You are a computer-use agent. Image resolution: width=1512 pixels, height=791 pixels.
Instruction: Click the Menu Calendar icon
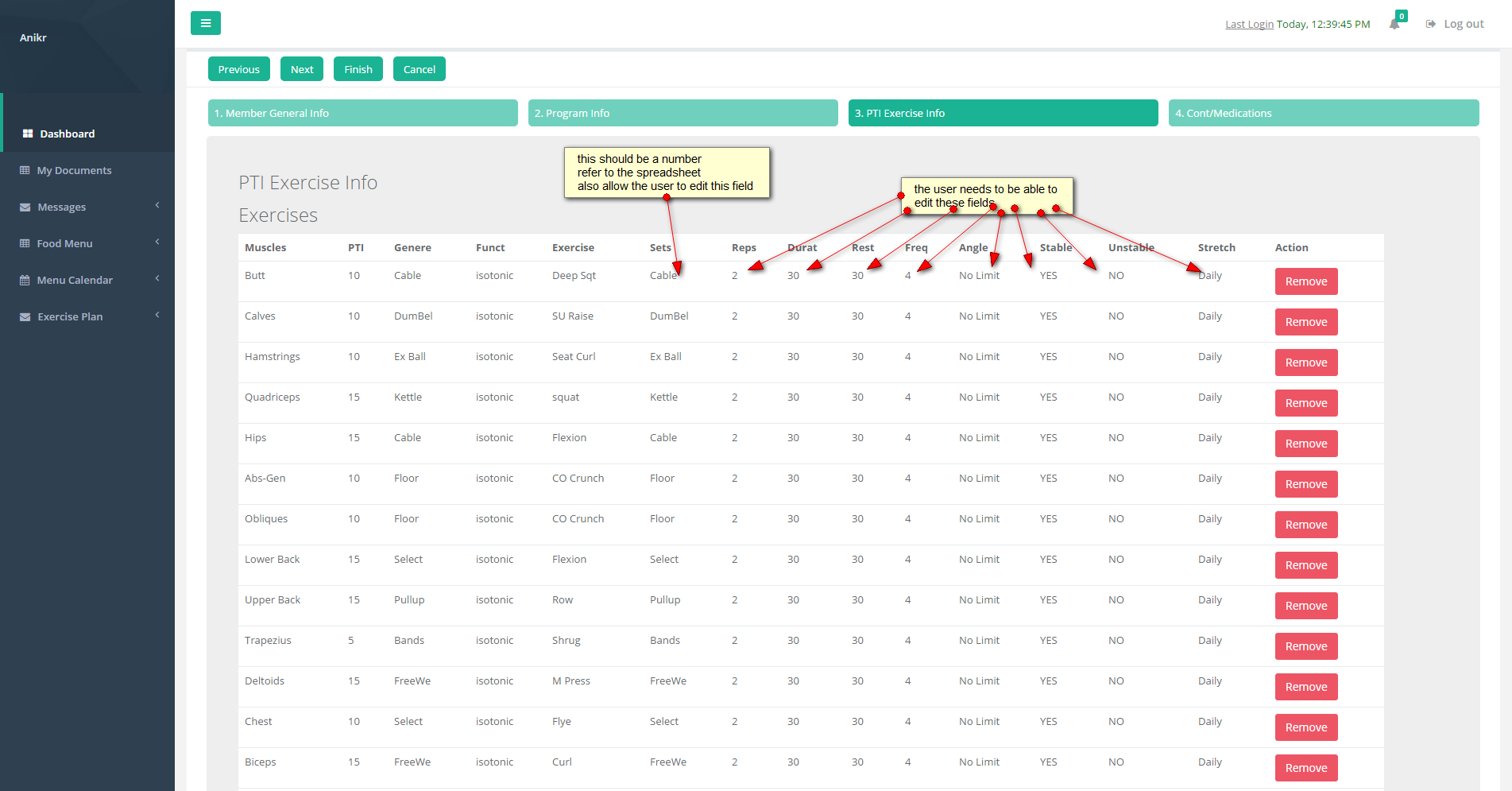coord(25,280)
